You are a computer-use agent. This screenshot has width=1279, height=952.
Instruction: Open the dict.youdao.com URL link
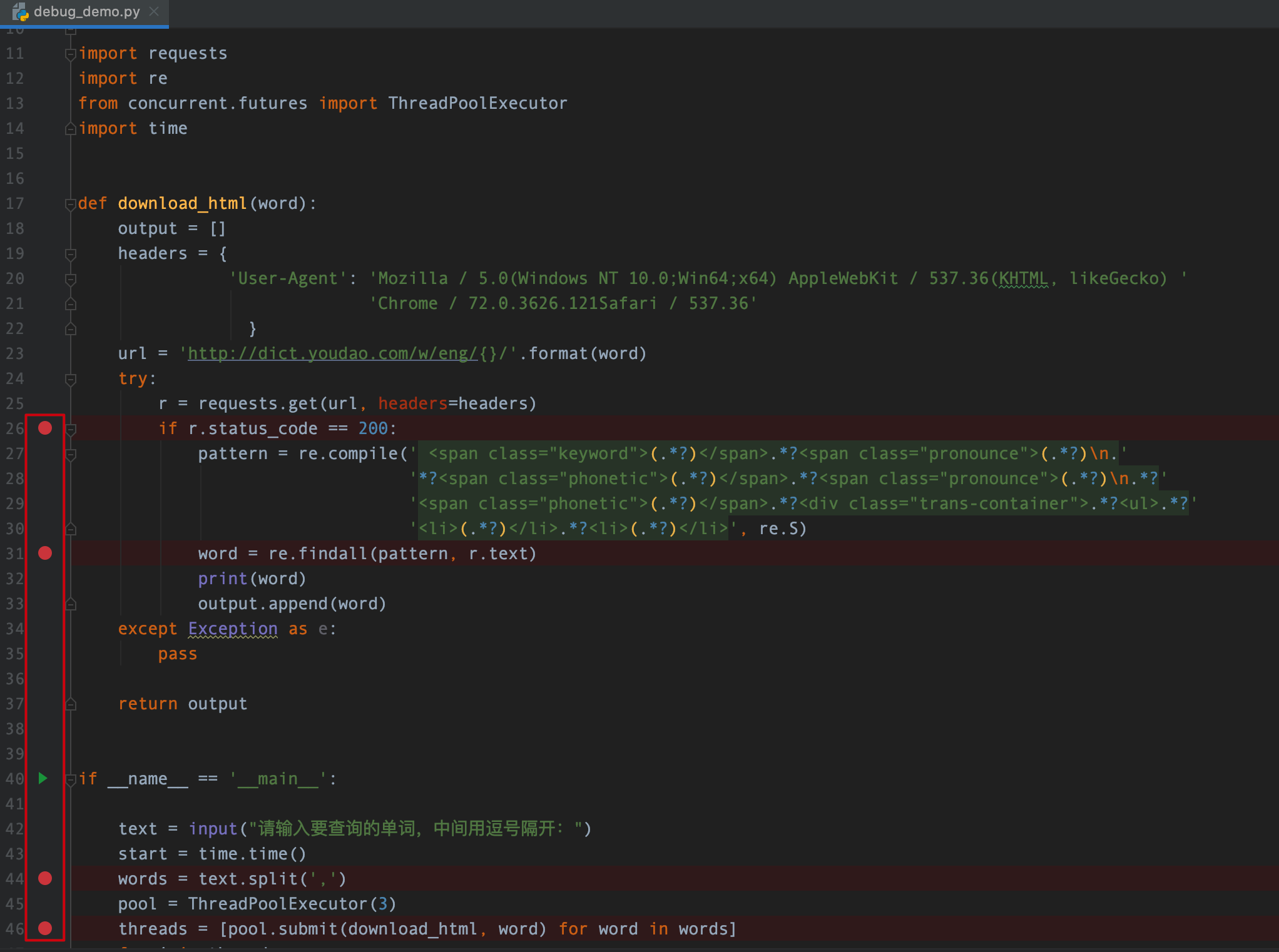332,353
